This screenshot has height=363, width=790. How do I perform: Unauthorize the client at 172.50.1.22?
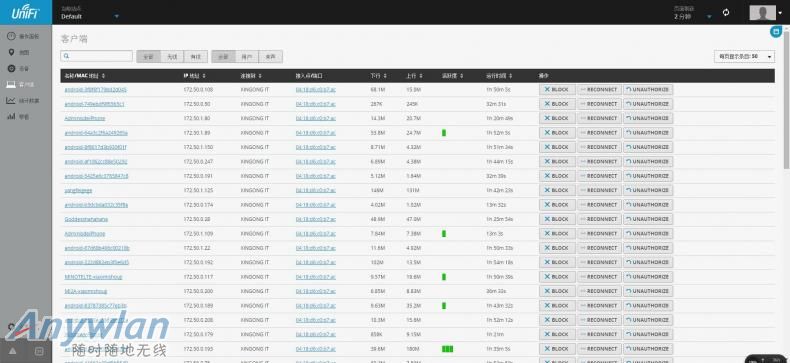pos(648,248)
